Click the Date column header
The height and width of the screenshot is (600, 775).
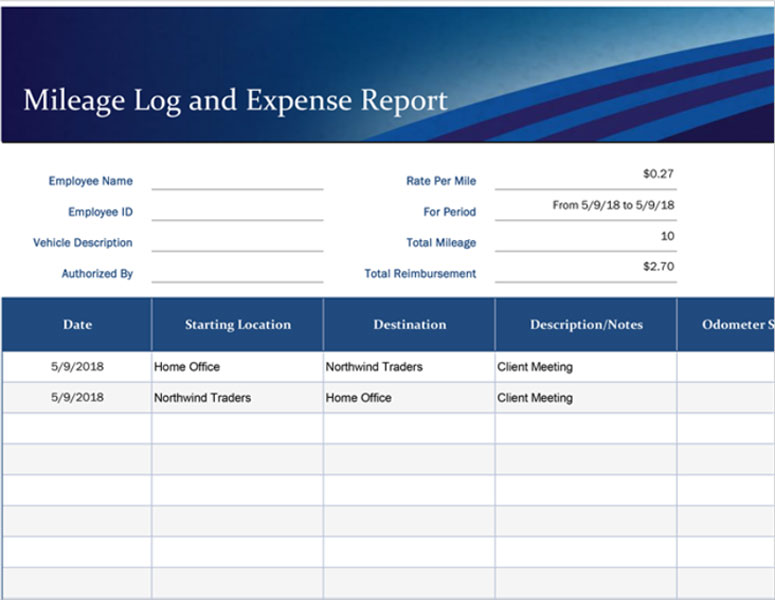(77, 324)
